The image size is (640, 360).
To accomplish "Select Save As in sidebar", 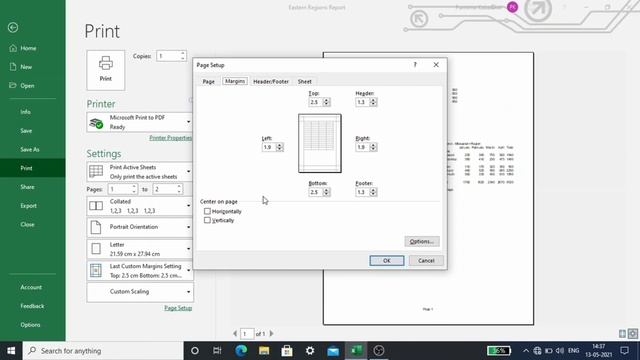I will click(x=30, y=149).
